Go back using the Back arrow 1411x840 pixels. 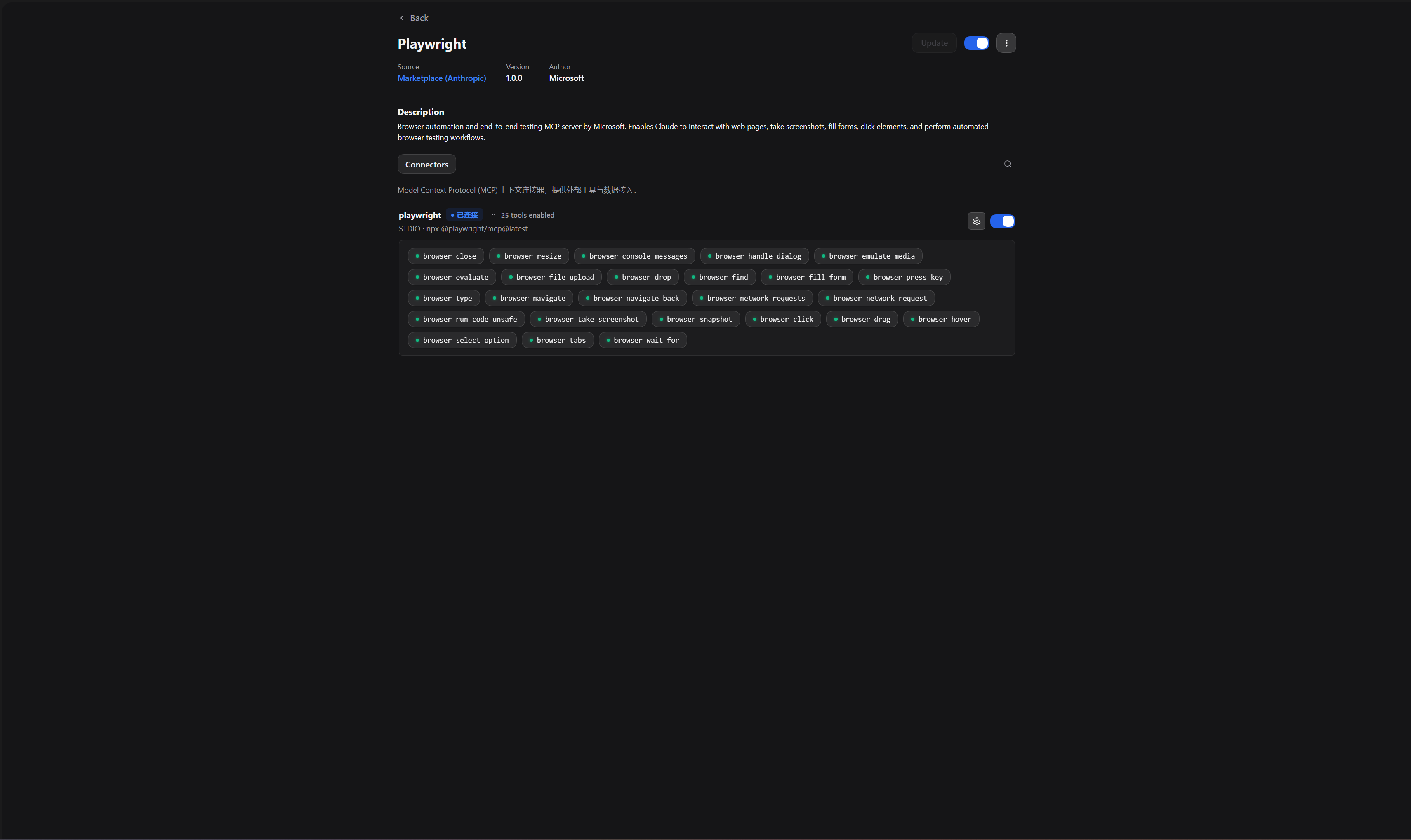click(414, 18)
